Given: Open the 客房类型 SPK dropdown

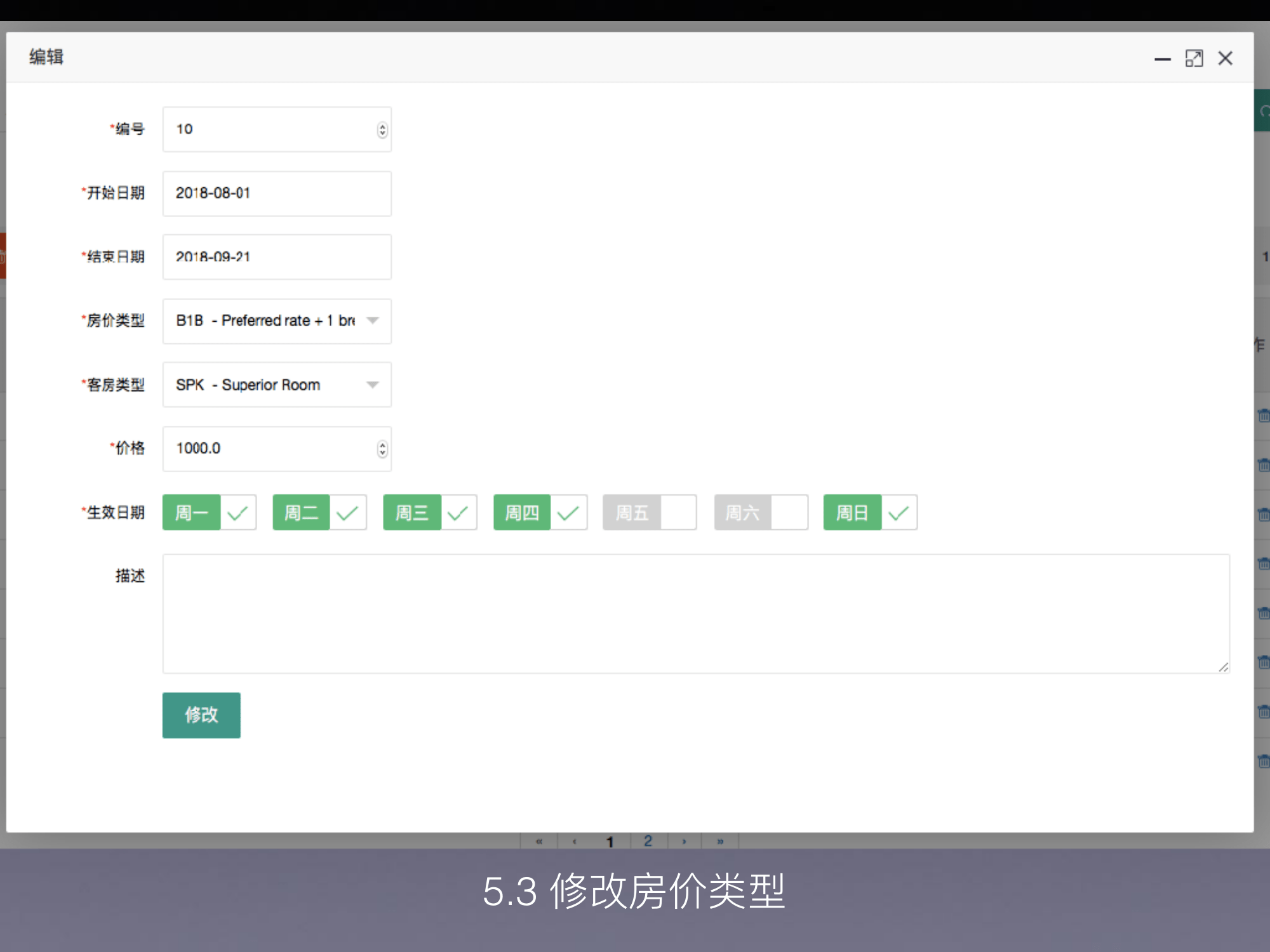Looking at the screenshot, I should (x=372, y=385).
